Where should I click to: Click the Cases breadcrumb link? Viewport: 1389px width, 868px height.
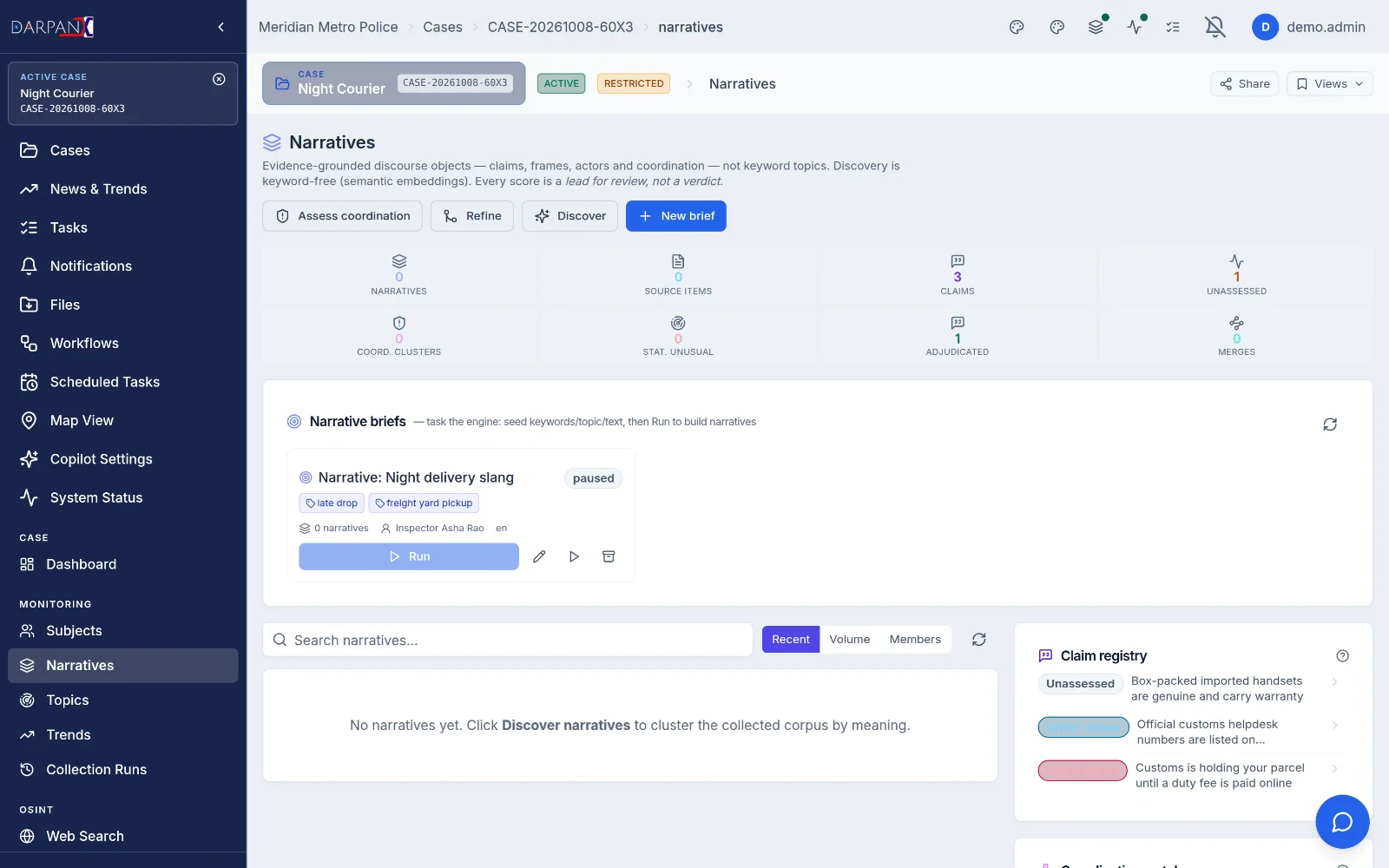pyautogui.click(x=443, y=27)
